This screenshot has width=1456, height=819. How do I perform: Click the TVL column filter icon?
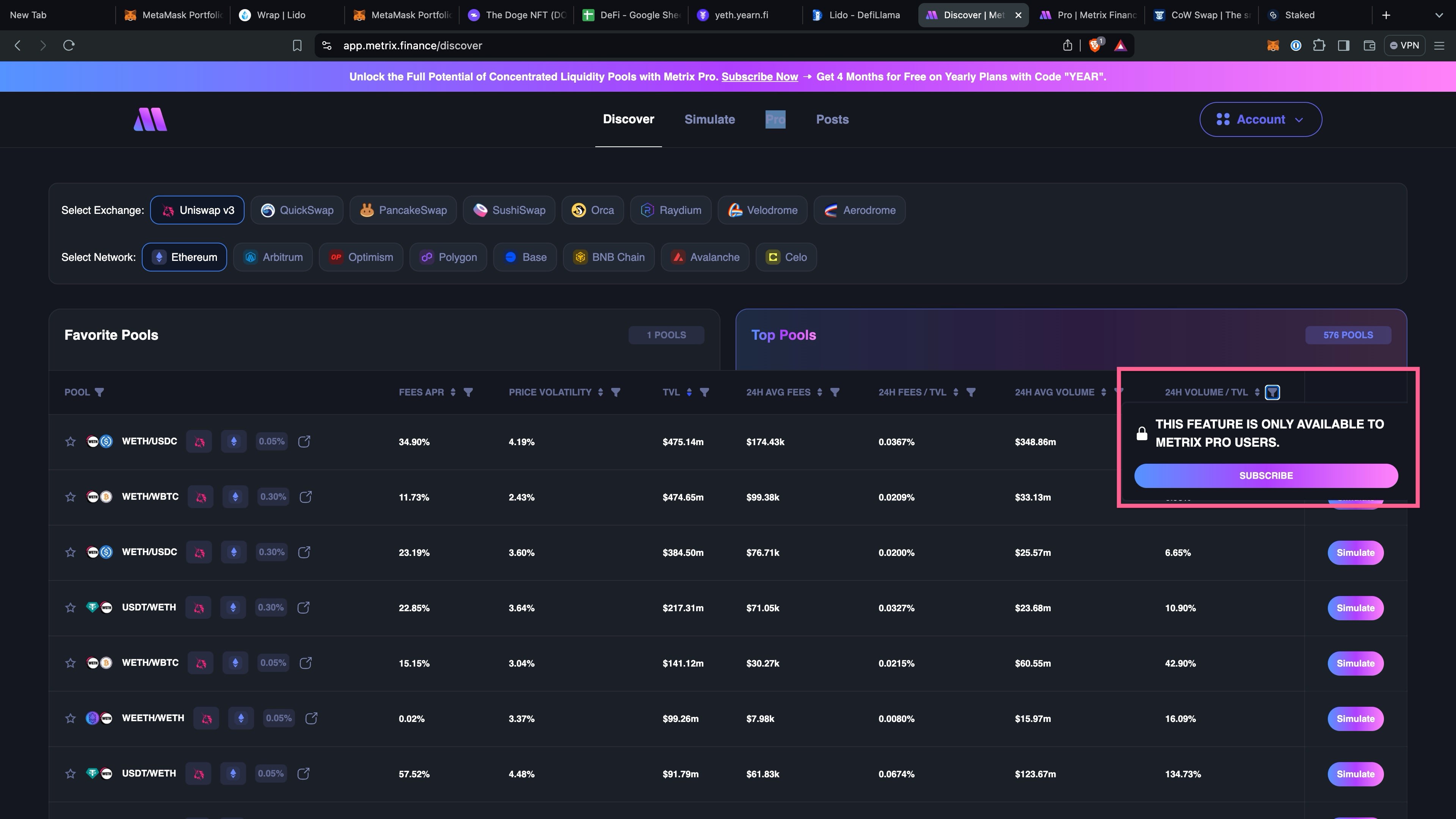pos(704,392)
